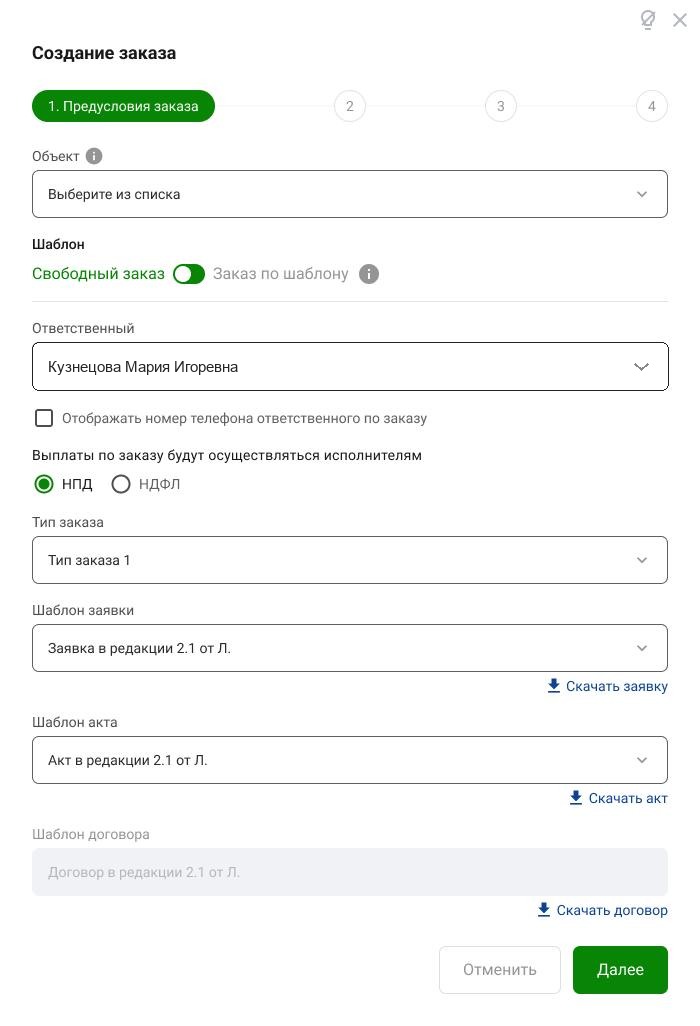Open the Тип заказа dropdown

[350, 560]
